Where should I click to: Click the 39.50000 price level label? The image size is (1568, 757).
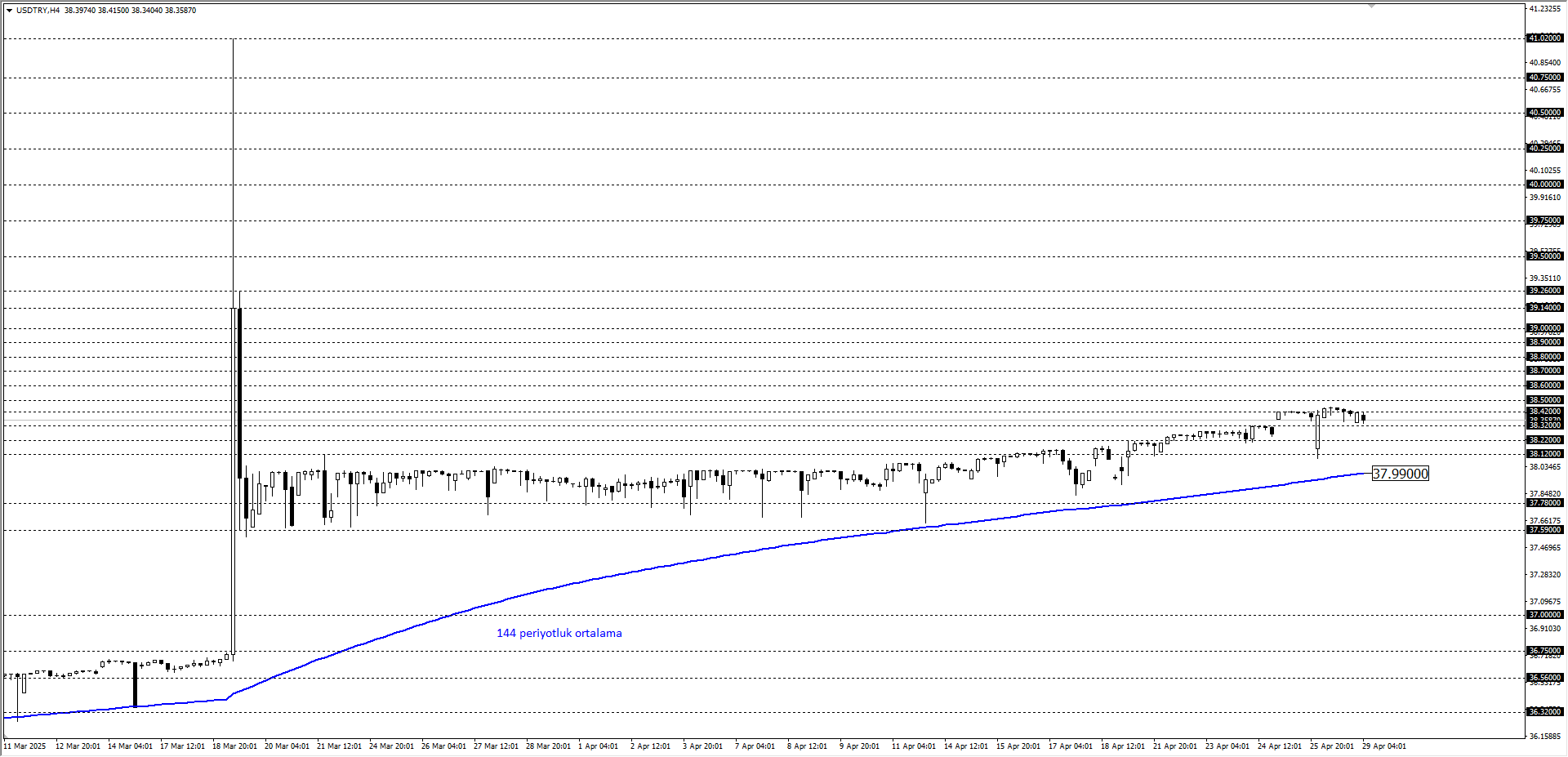pyautogui.click(x=1544, y=256)
